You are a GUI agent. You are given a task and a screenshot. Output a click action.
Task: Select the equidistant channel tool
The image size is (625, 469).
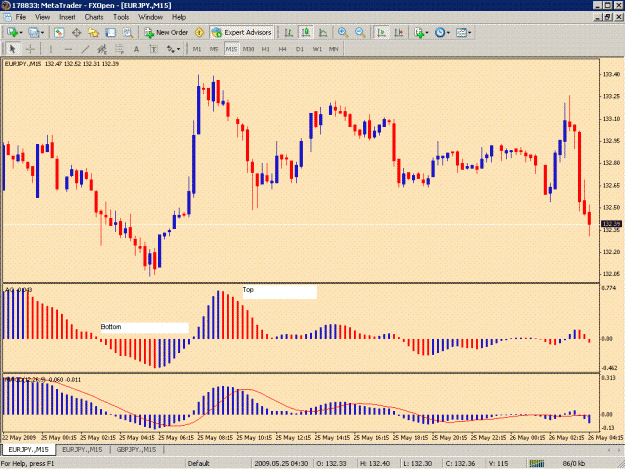[x=102, y=49]
